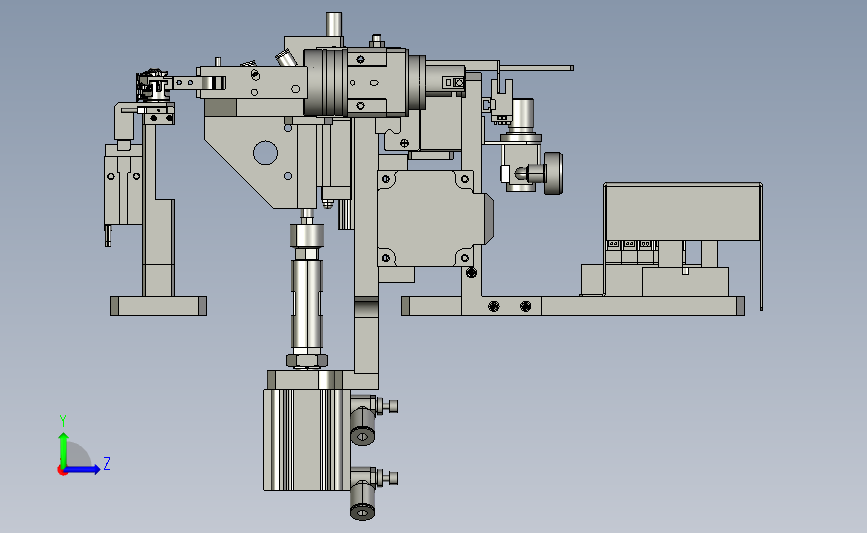Click the blue Z axis arrow of the triad
867x533 pixels.
tap(83, 469)
